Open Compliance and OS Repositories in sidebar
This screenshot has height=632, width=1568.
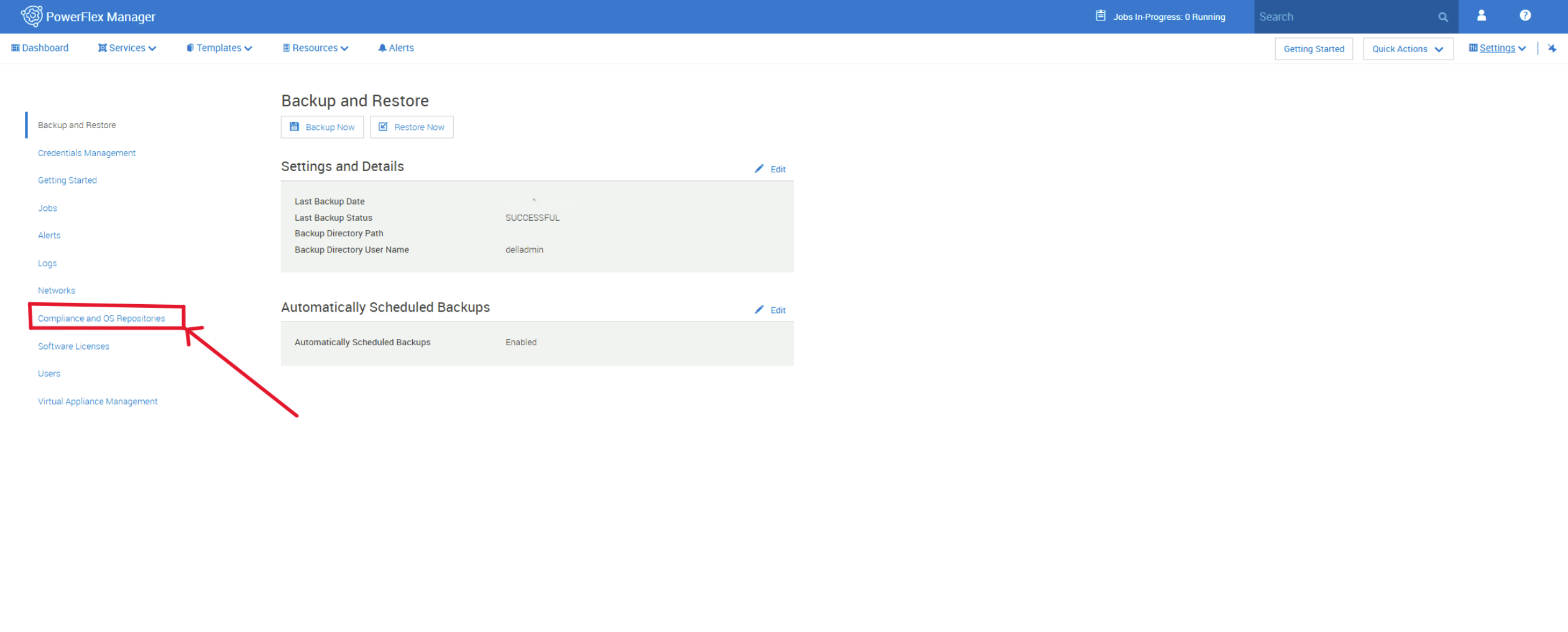click(x=101, y=318)
